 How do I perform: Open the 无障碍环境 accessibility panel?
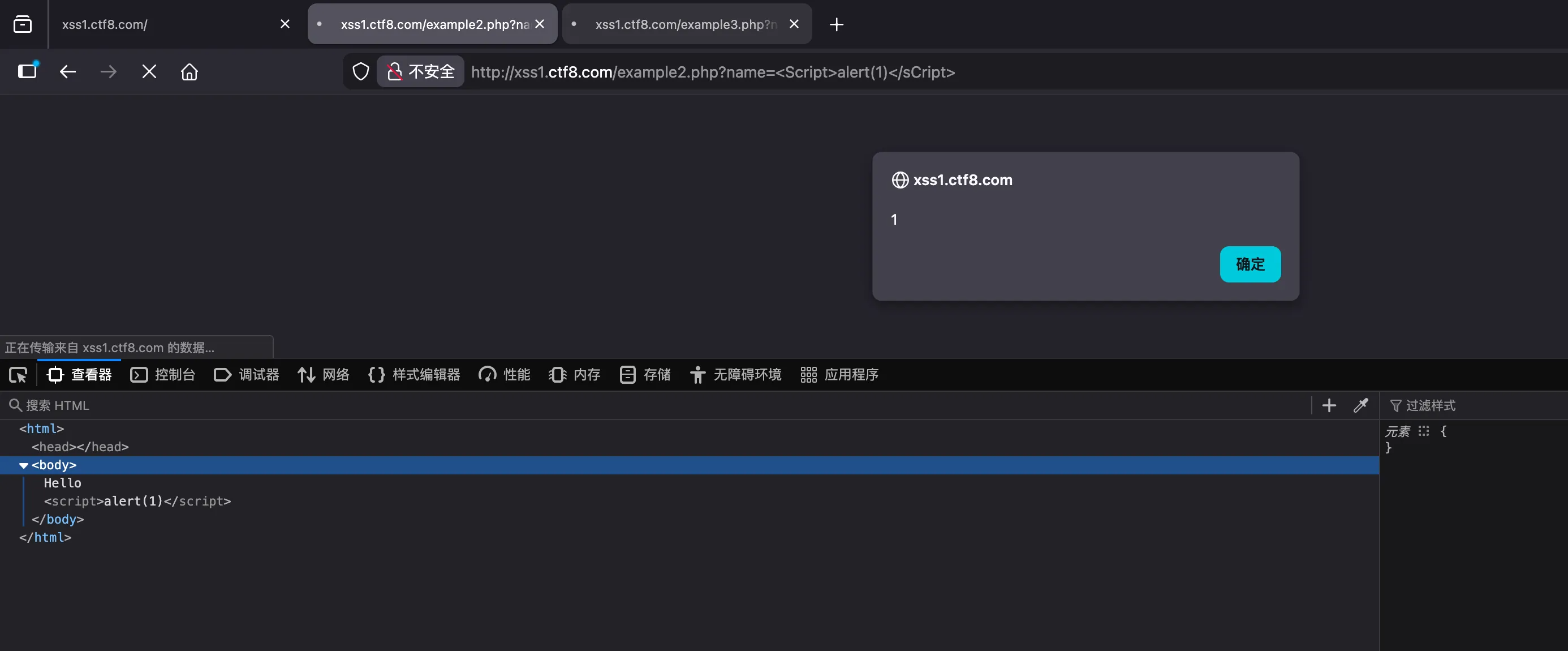735,375
